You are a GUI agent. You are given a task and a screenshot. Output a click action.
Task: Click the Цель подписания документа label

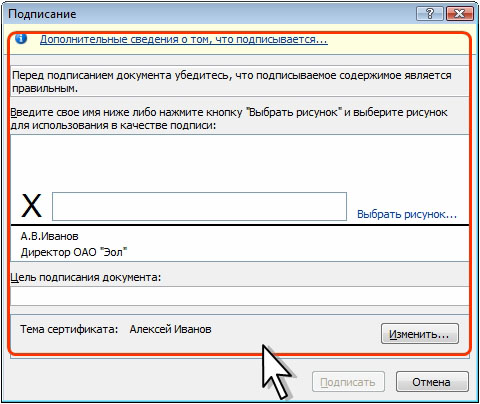(x=86, y=277)
